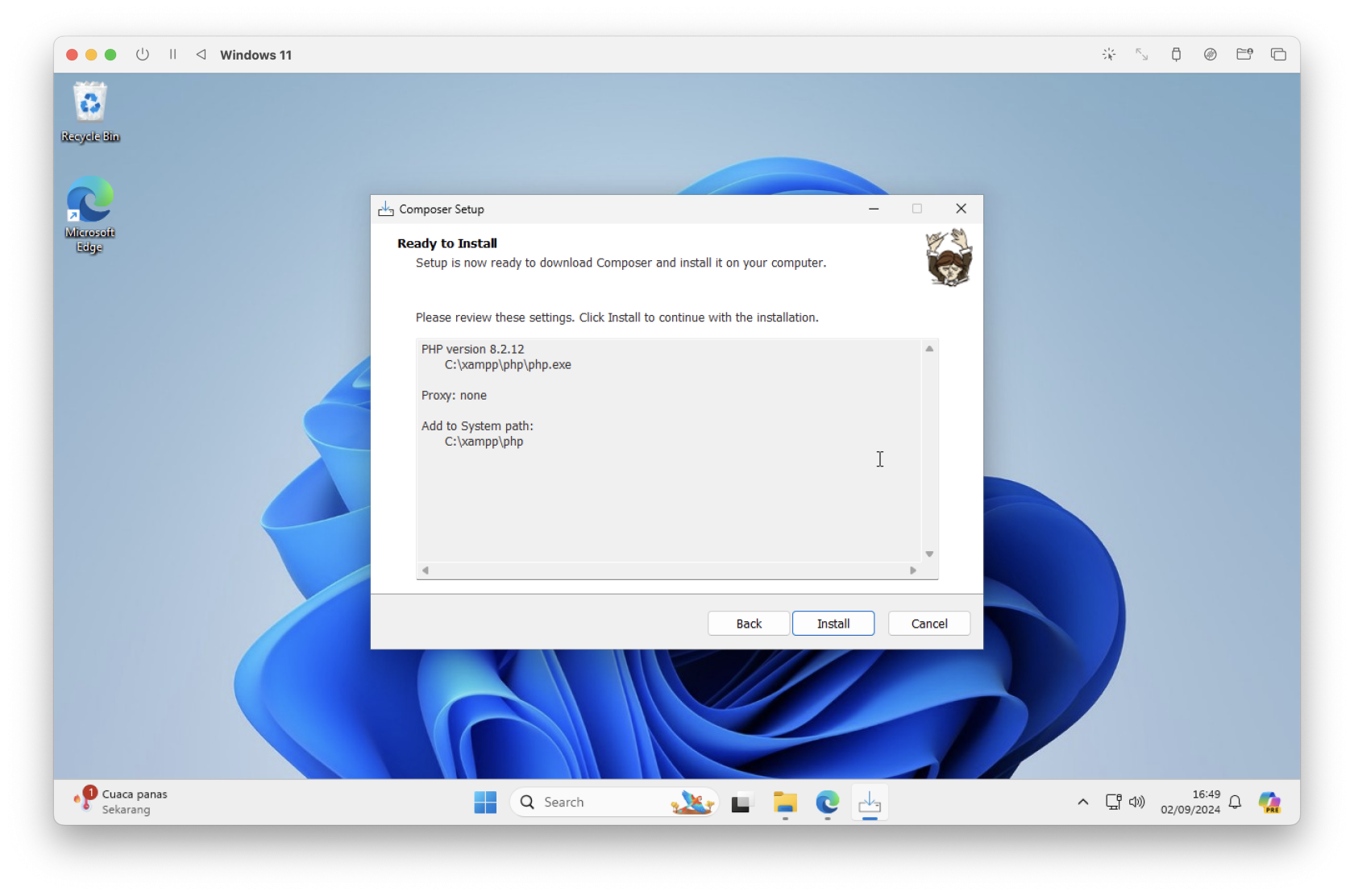Click the circular disc icon in VM toolbar
Viewport: 1354px width, 896px height.
click(1210, 54)
